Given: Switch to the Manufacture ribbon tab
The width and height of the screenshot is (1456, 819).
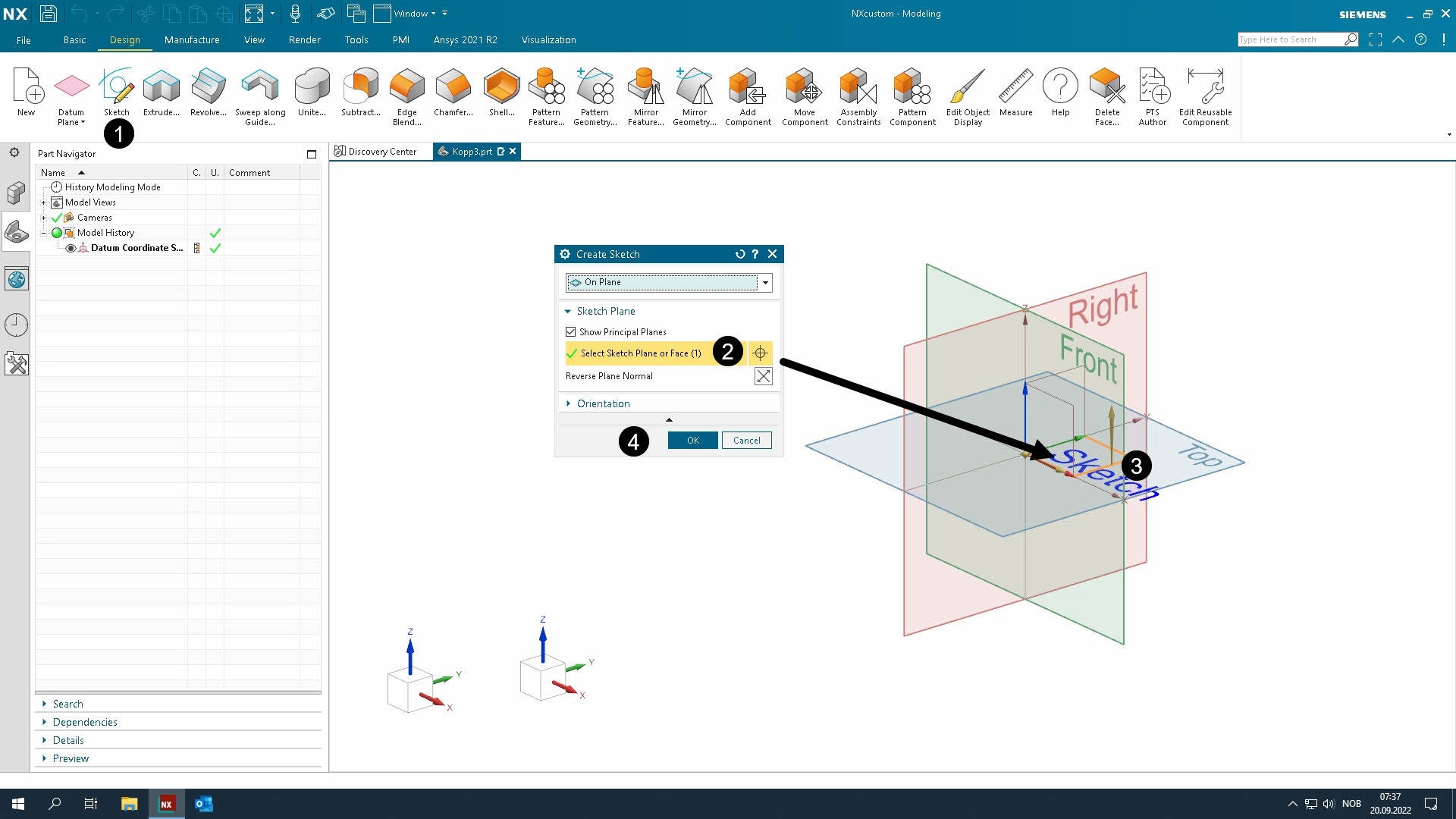Looking at the screenshot, I should coord(192,40).
